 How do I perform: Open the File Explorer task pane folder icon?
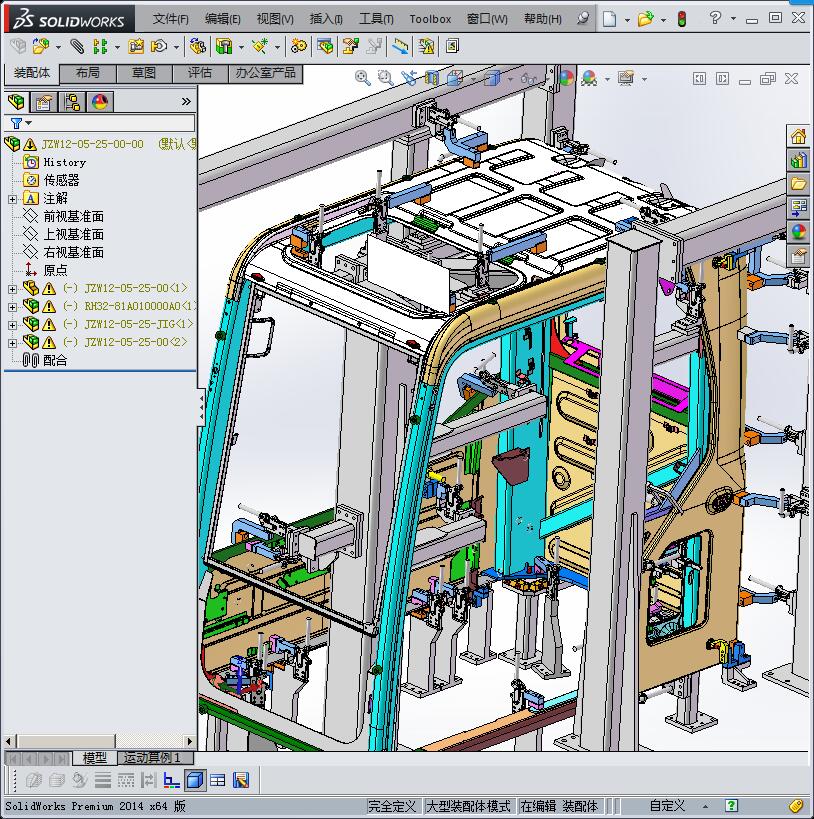(798, 184)
